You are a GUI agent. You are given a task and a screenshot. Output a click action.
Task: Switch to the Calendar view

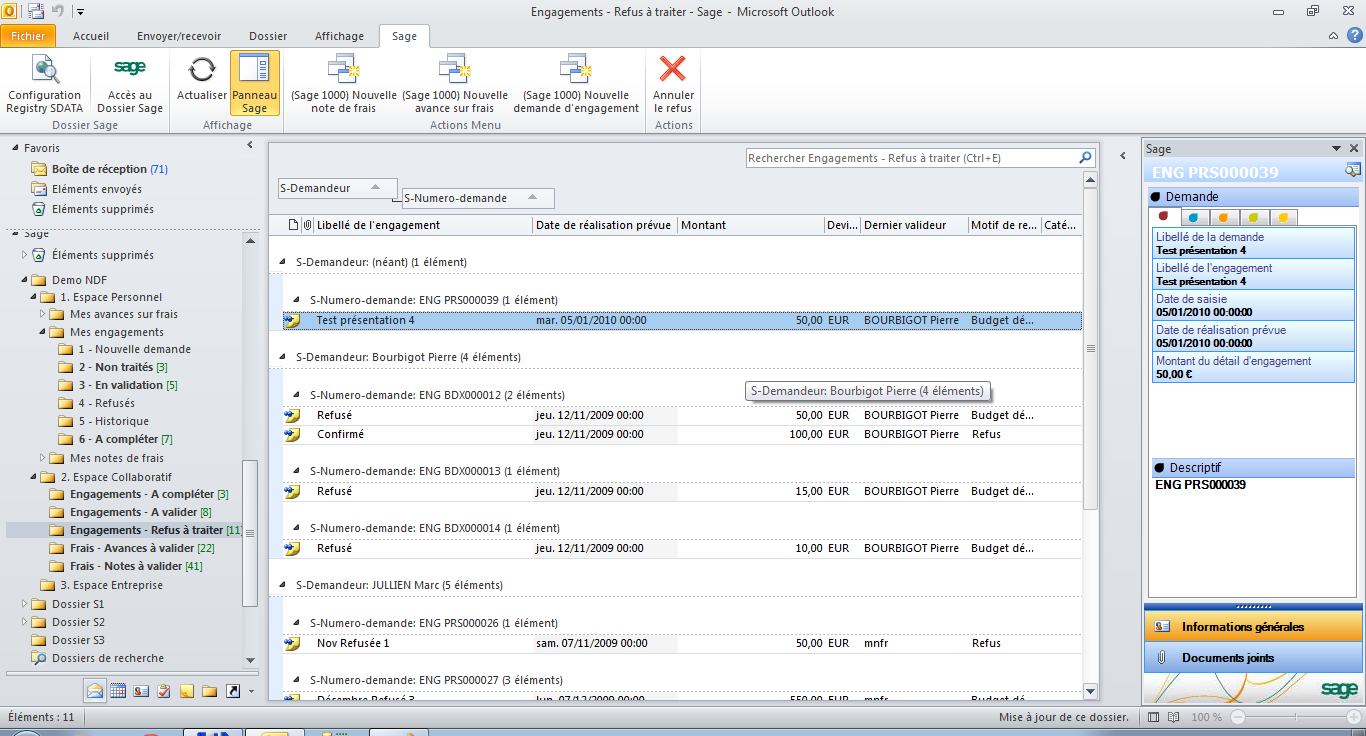tap(118, 690)
